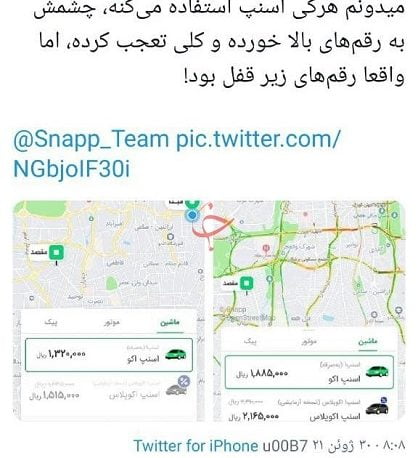Switch to the موتور tab in left screenshot

[x=112, y=323]
